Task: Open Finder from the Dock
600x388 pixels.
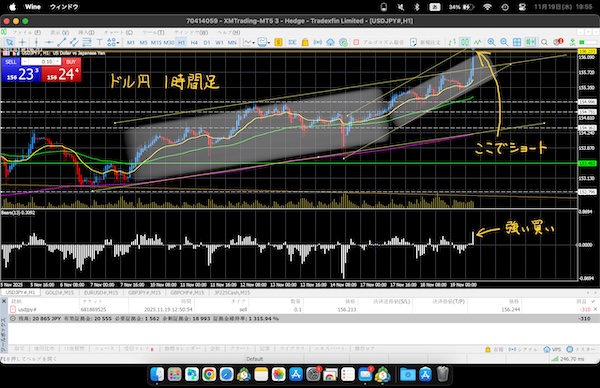Action: [x=157, y=374]
